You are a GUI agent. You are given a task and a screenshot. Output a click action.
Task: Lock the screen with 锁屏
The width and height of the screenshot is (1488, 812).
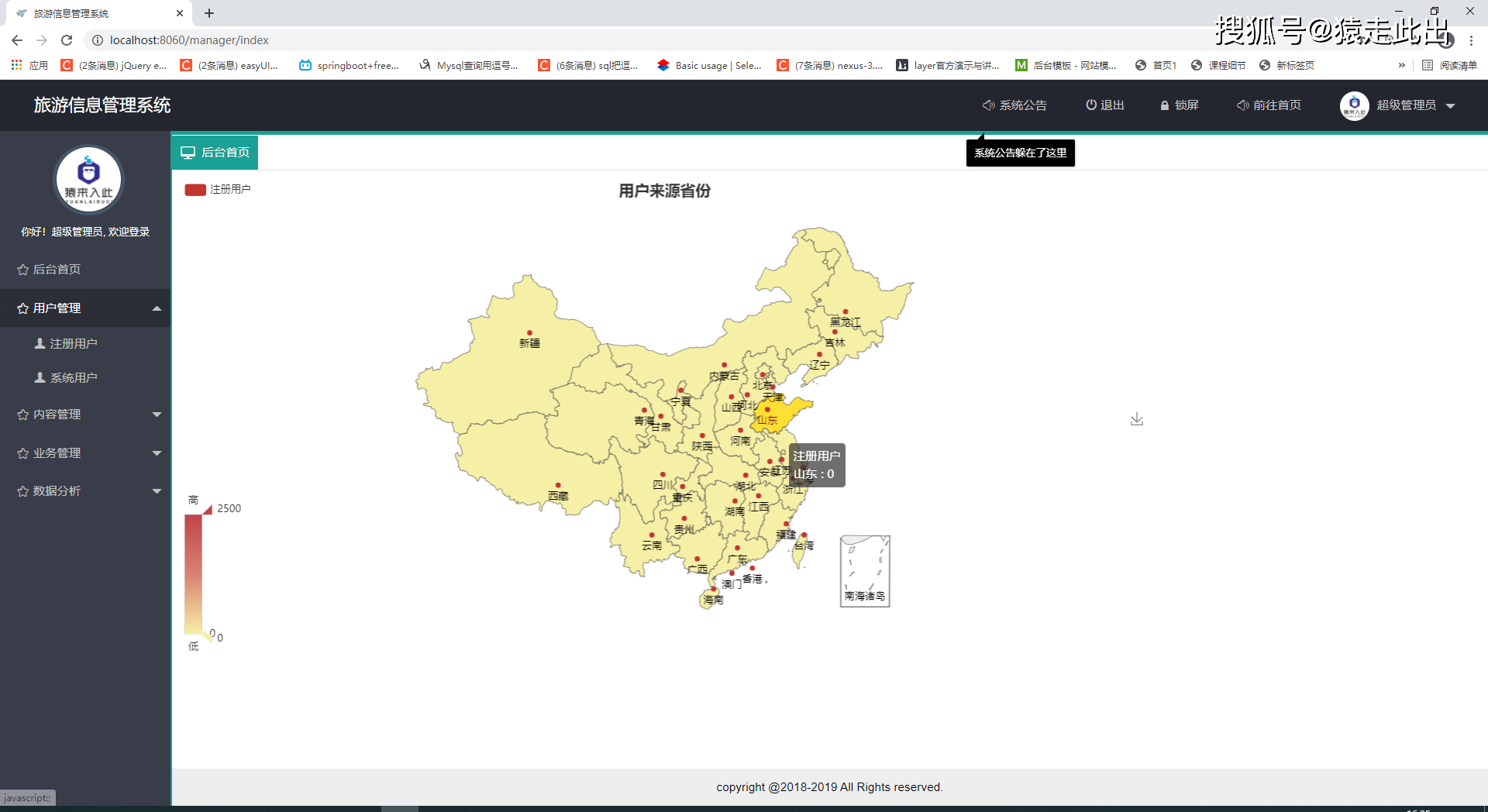click(x=1179, y=105)
